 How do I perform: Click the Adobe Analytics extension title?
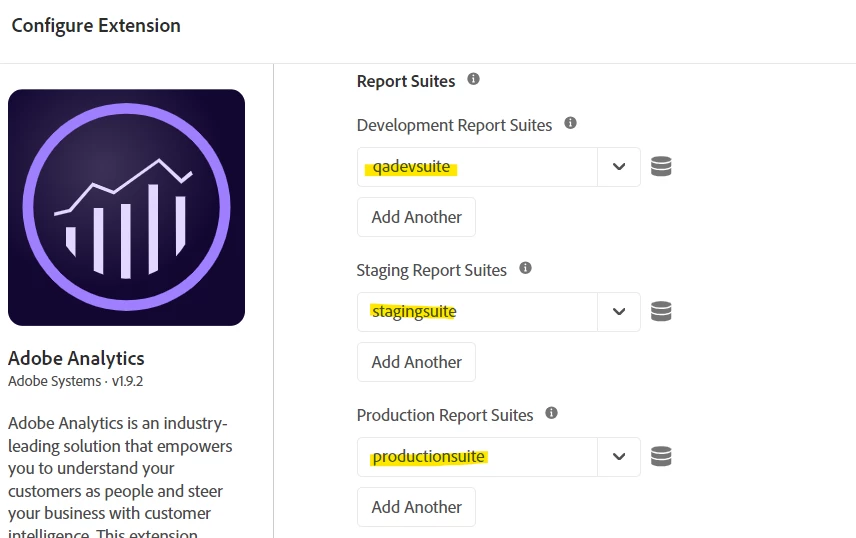click(x=76, y=358)
